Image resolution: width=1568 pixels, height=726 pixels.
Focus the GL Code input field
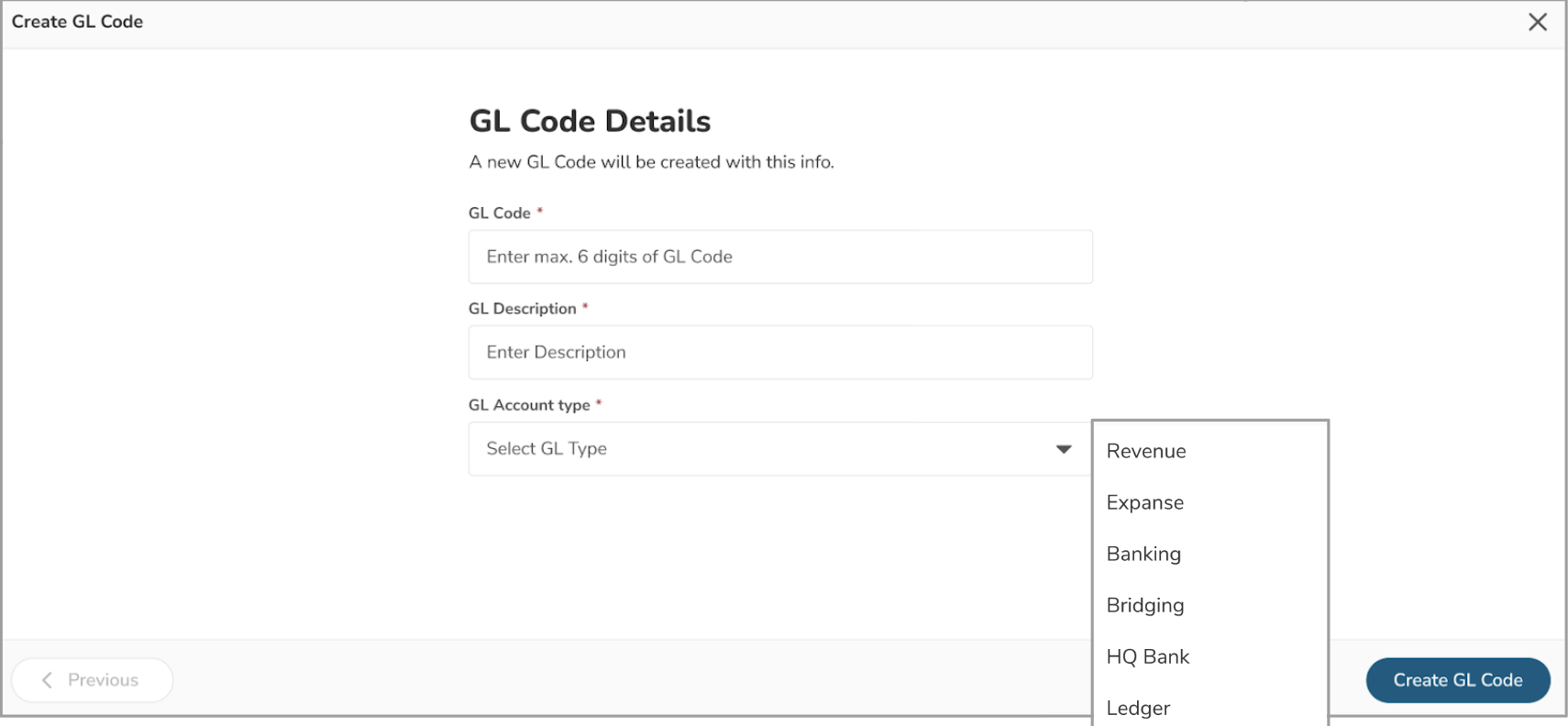779,257
